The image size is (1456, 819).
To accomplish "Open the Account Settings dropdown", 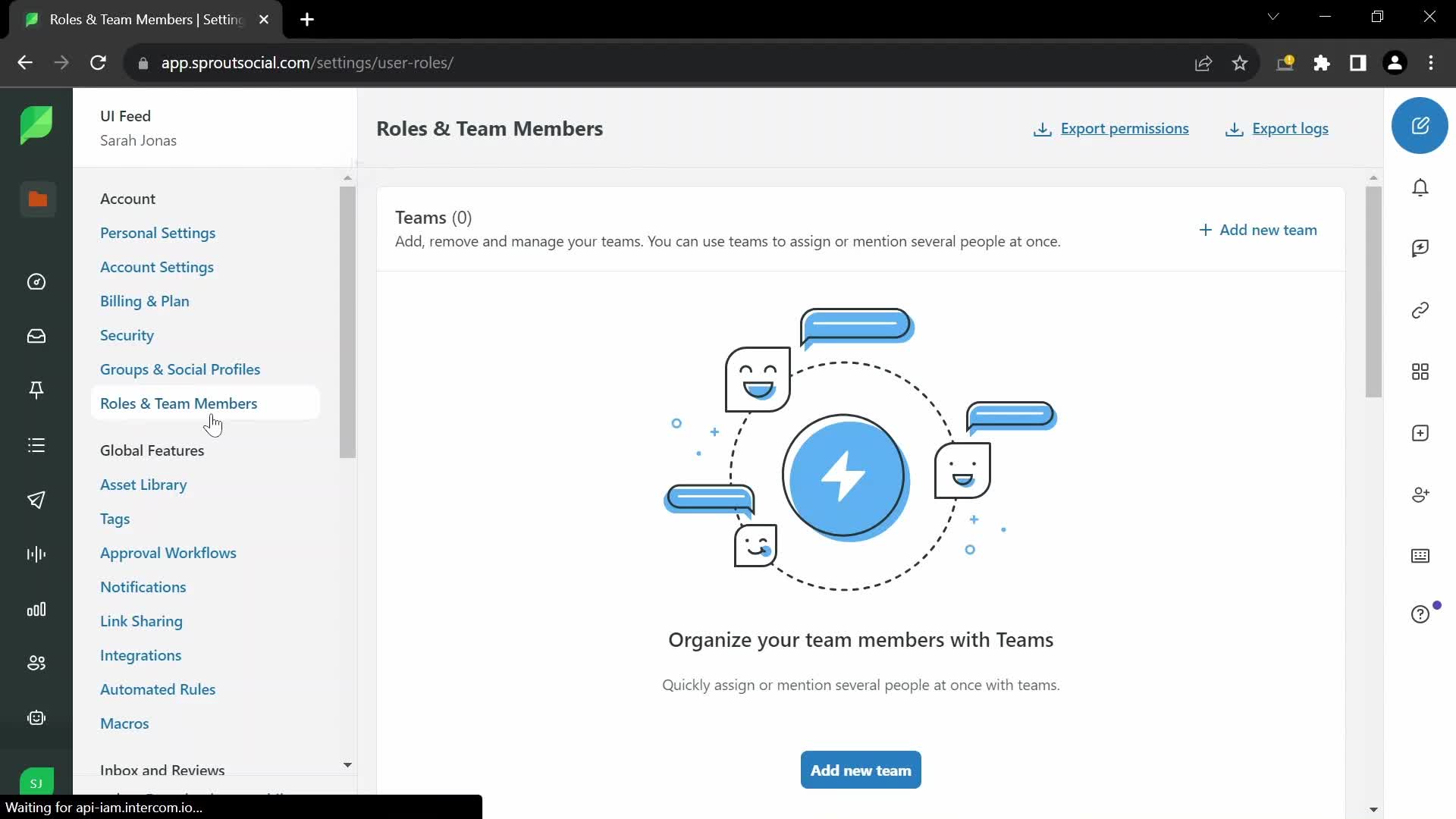I will 156,267.
